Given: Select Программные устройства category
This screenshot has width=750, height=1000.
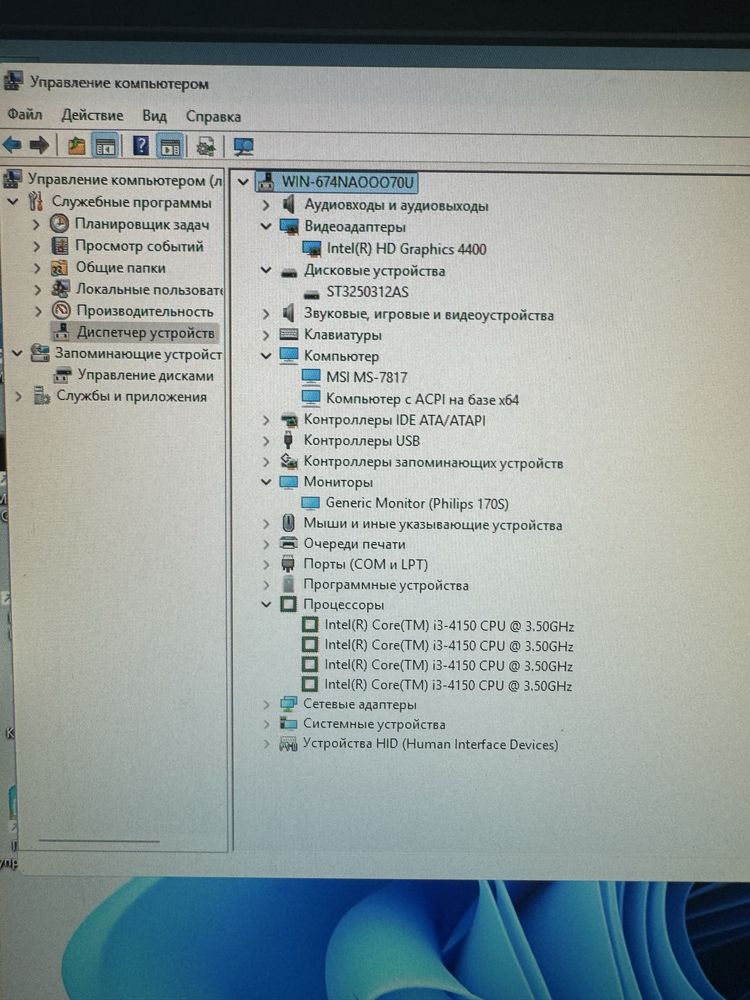Looking at the screenshot, I should [x=386, y=585].
